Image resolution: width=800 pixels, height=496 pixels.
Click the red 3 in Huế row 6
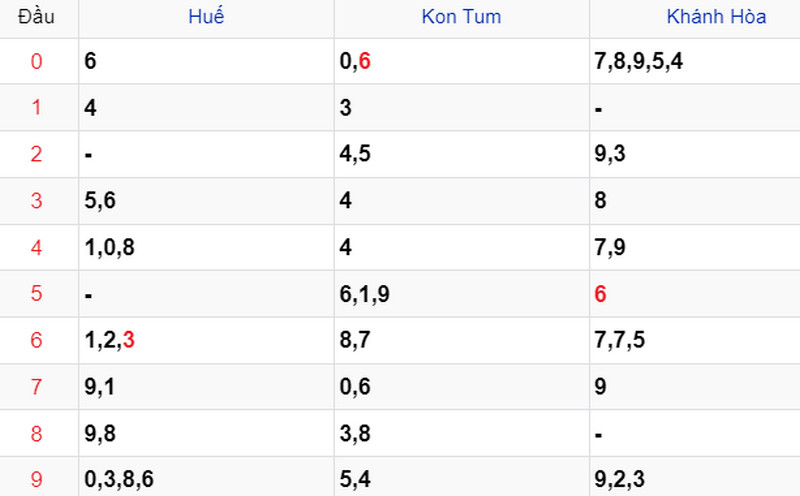pos(129,340)
